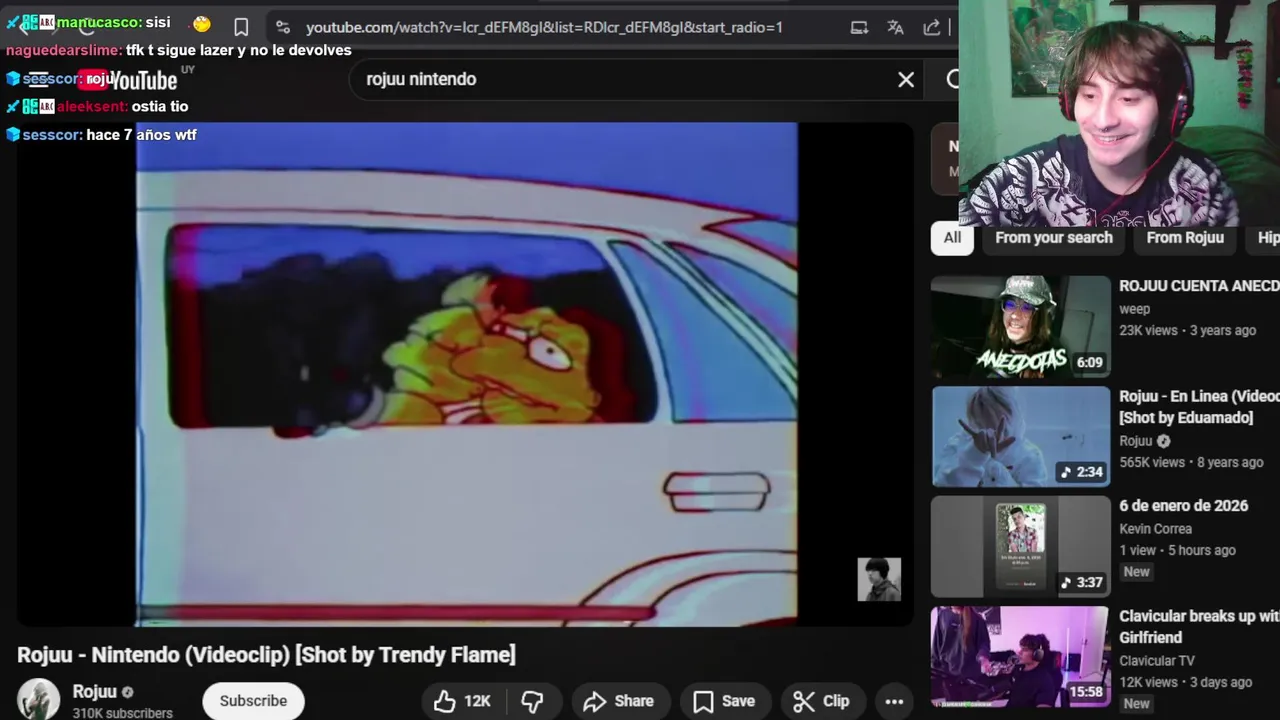
Task: Click title 'ROJUU CUENTA ANECD...'
Action: tap(1199, 286)
